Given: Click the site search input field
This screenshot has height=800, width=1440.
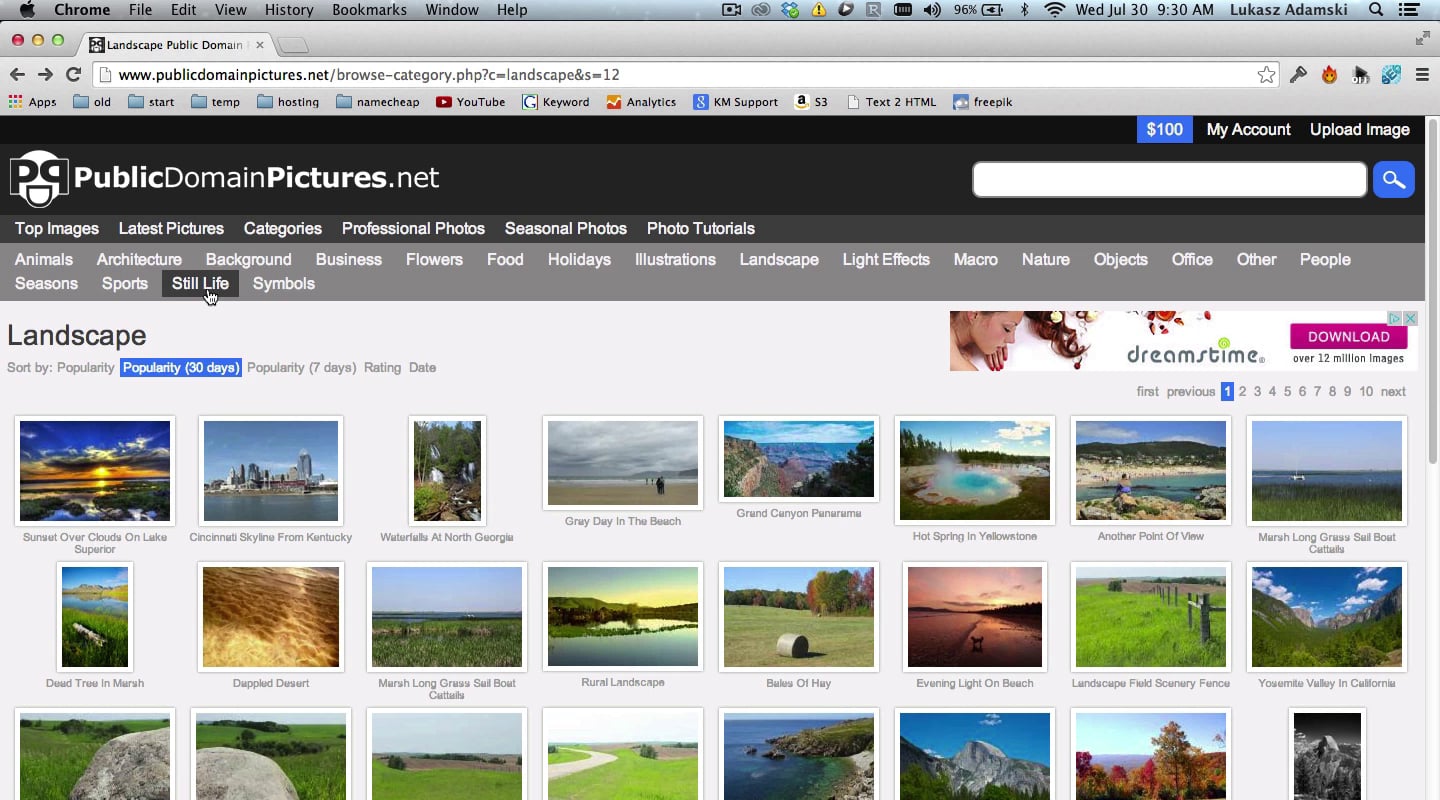Looking at the screenshot, I should 1169,180.
